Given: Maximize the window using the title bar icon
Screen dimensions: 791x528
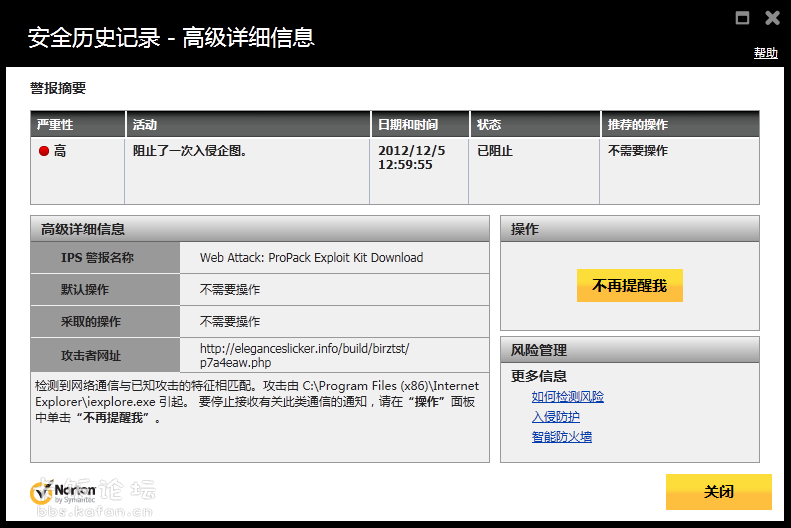Looking at the screenshot, I should click(742, 18).
